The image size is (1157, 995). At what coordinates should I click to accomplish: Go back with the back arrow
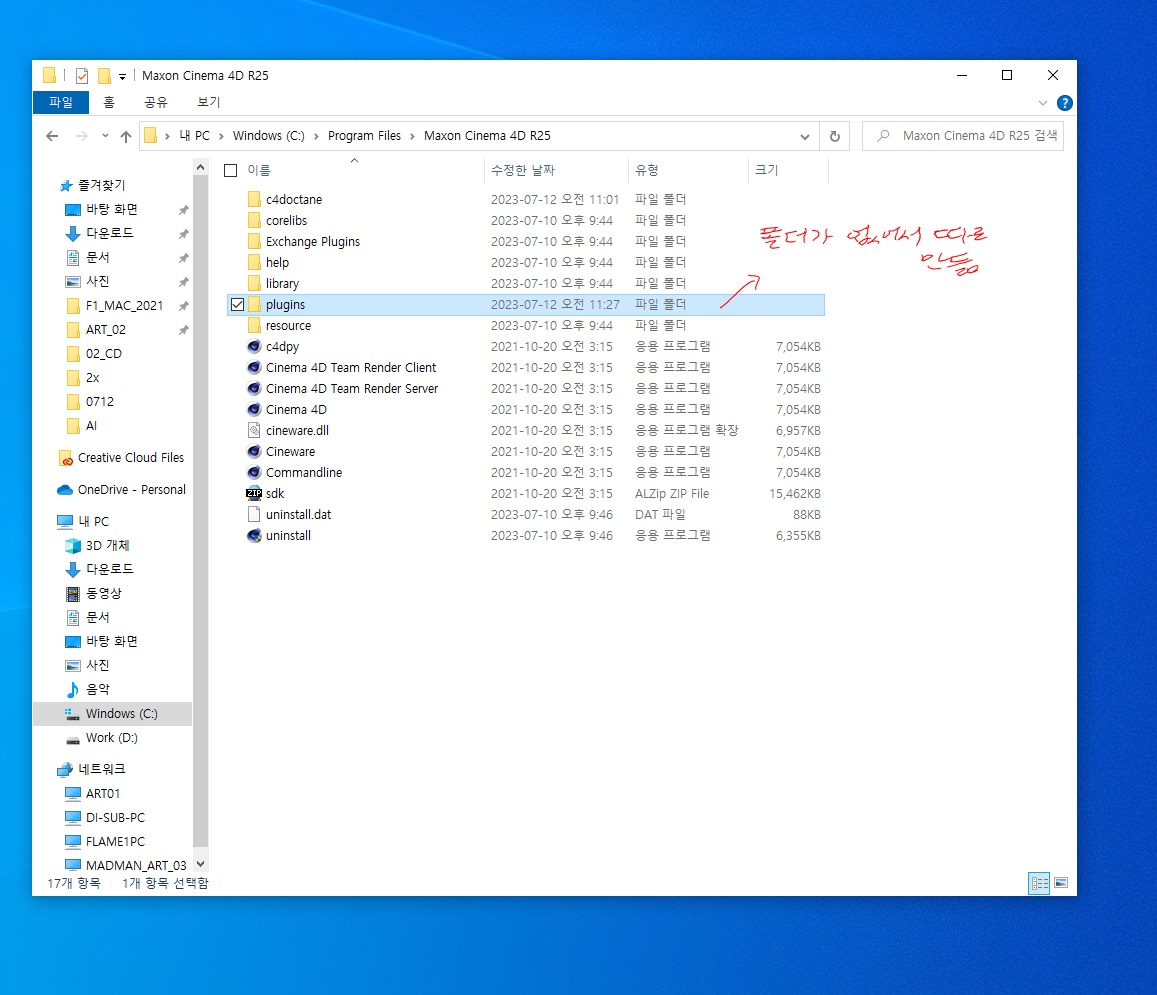52,136
